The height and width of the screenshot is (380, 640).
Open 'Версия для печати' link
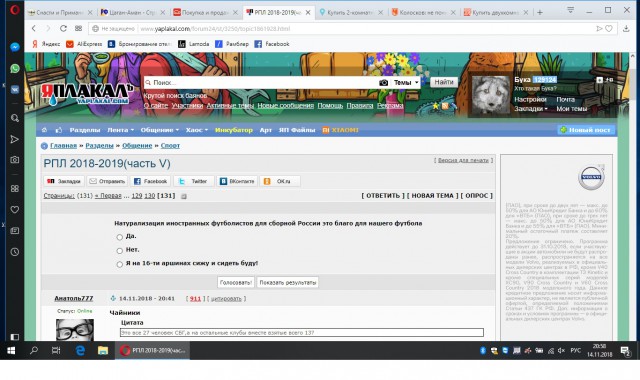[x=463, y=160]
